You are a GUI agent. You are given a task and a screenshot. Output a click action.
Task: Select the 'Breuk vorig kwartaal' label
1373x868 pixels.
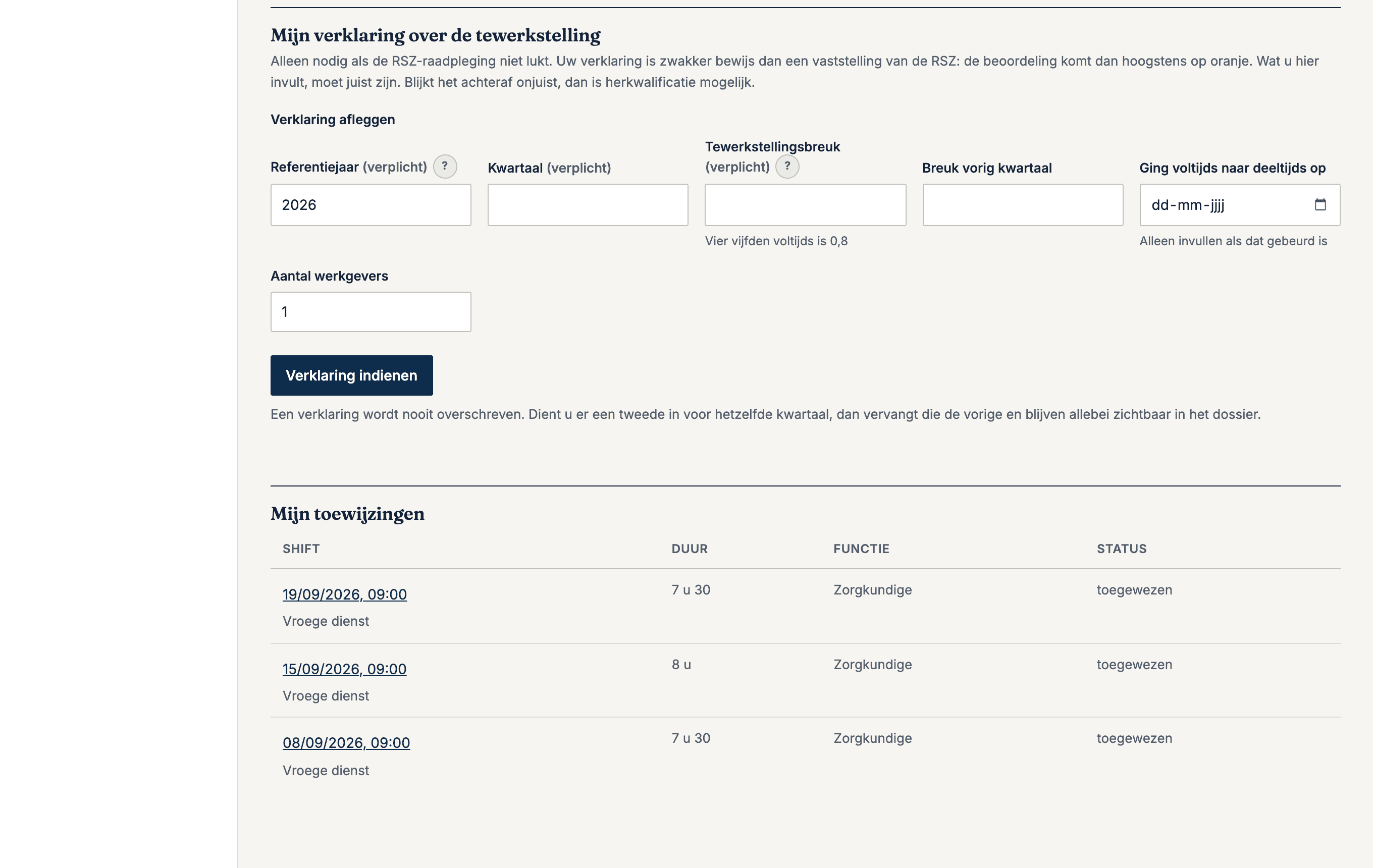tap(986, 168)
